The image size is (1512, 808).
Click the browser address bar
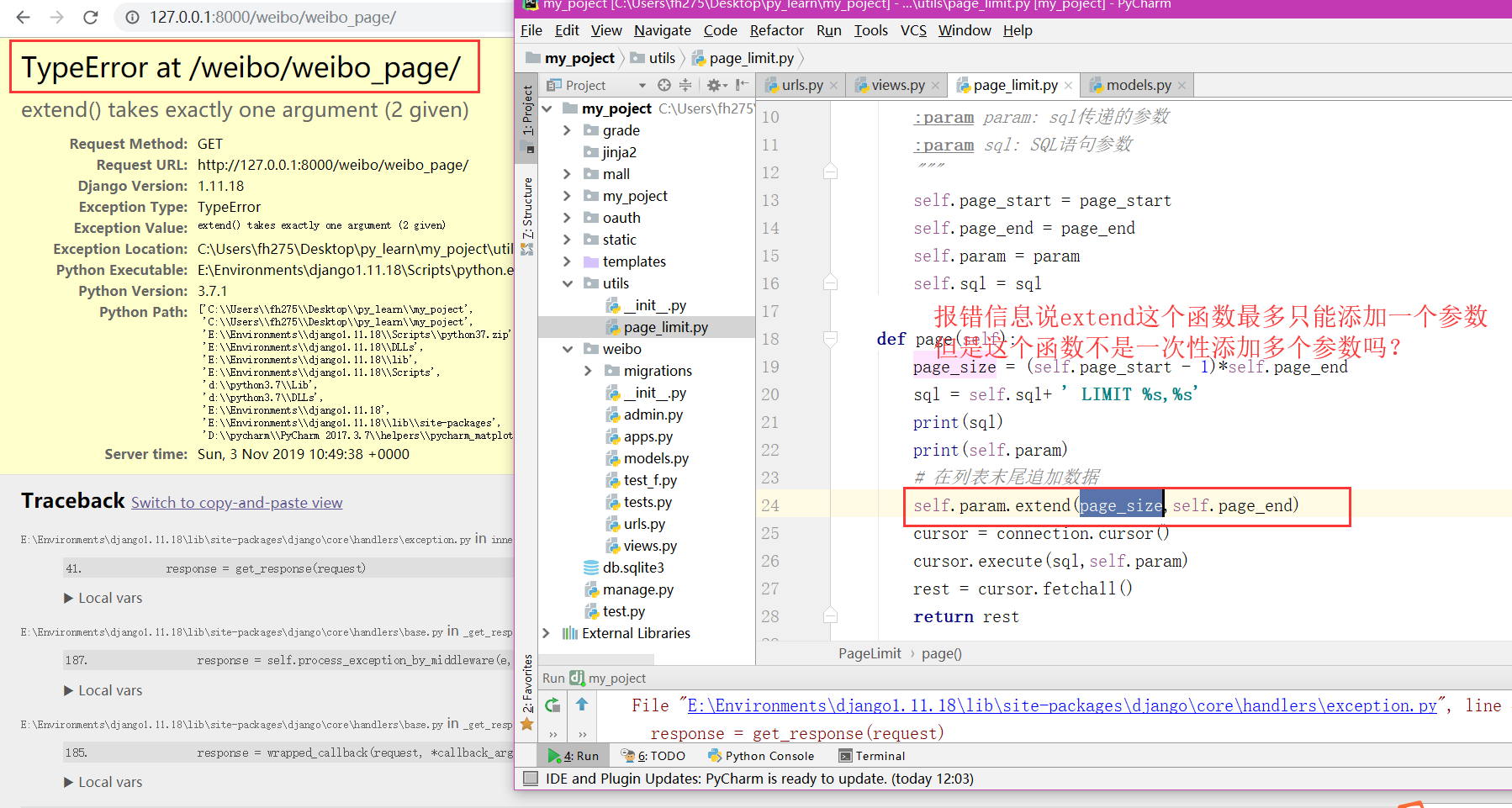272,17
